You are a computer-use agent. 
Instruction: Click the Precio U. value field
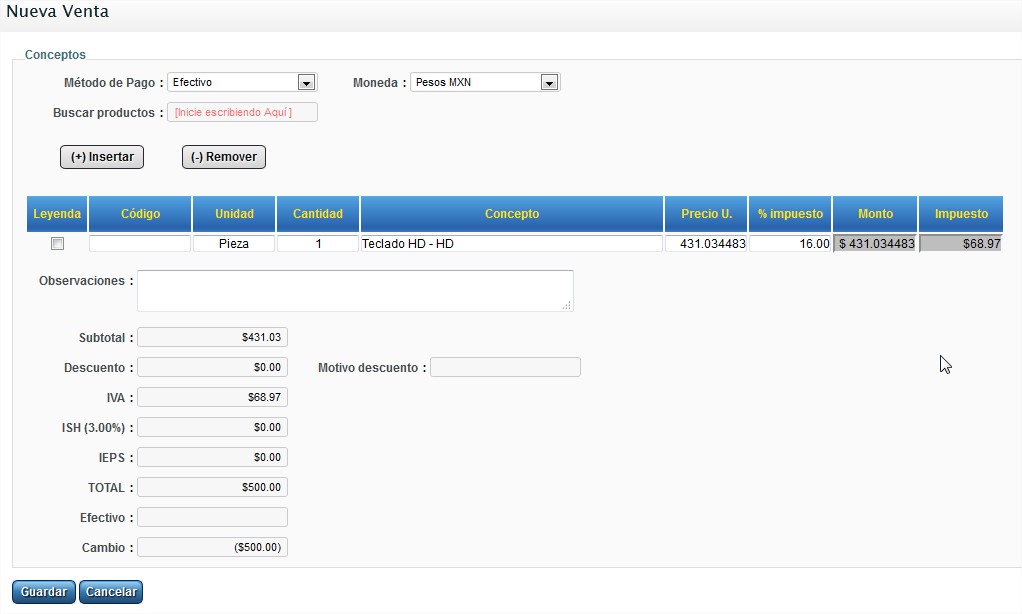(x=706, y=244)
